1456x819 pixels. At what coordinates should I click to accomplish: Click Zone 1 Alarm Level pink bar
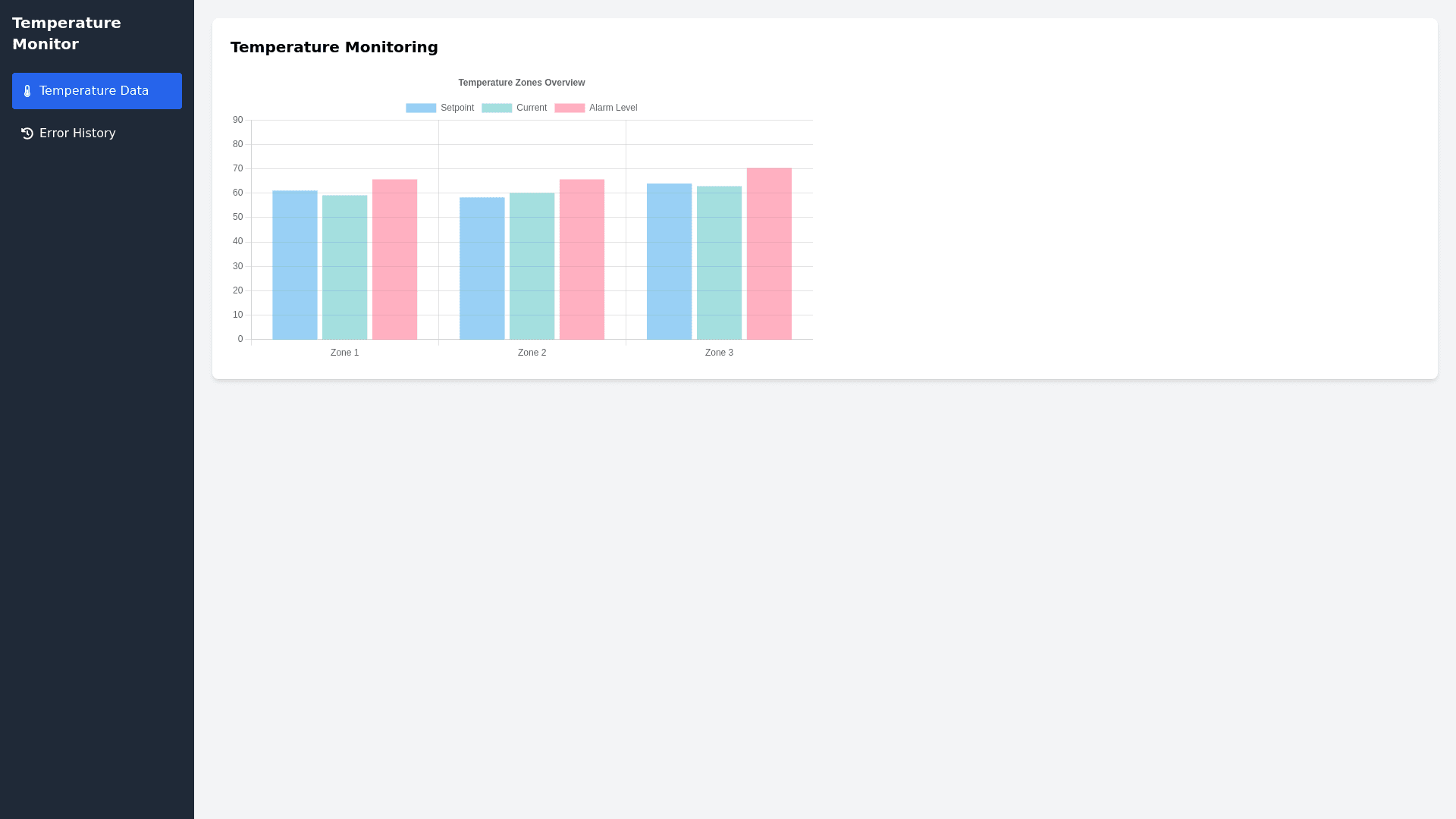(x=394, y=259)
